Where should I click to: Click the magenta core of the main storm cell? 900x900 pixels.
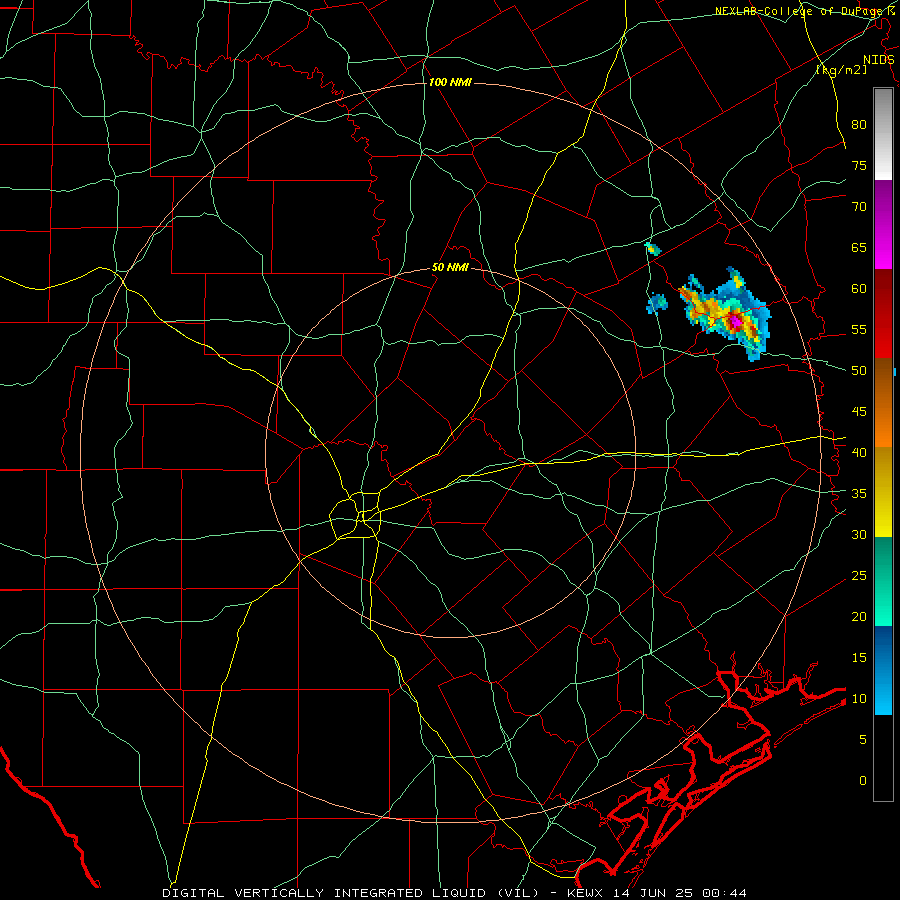[x=735, y=321]
